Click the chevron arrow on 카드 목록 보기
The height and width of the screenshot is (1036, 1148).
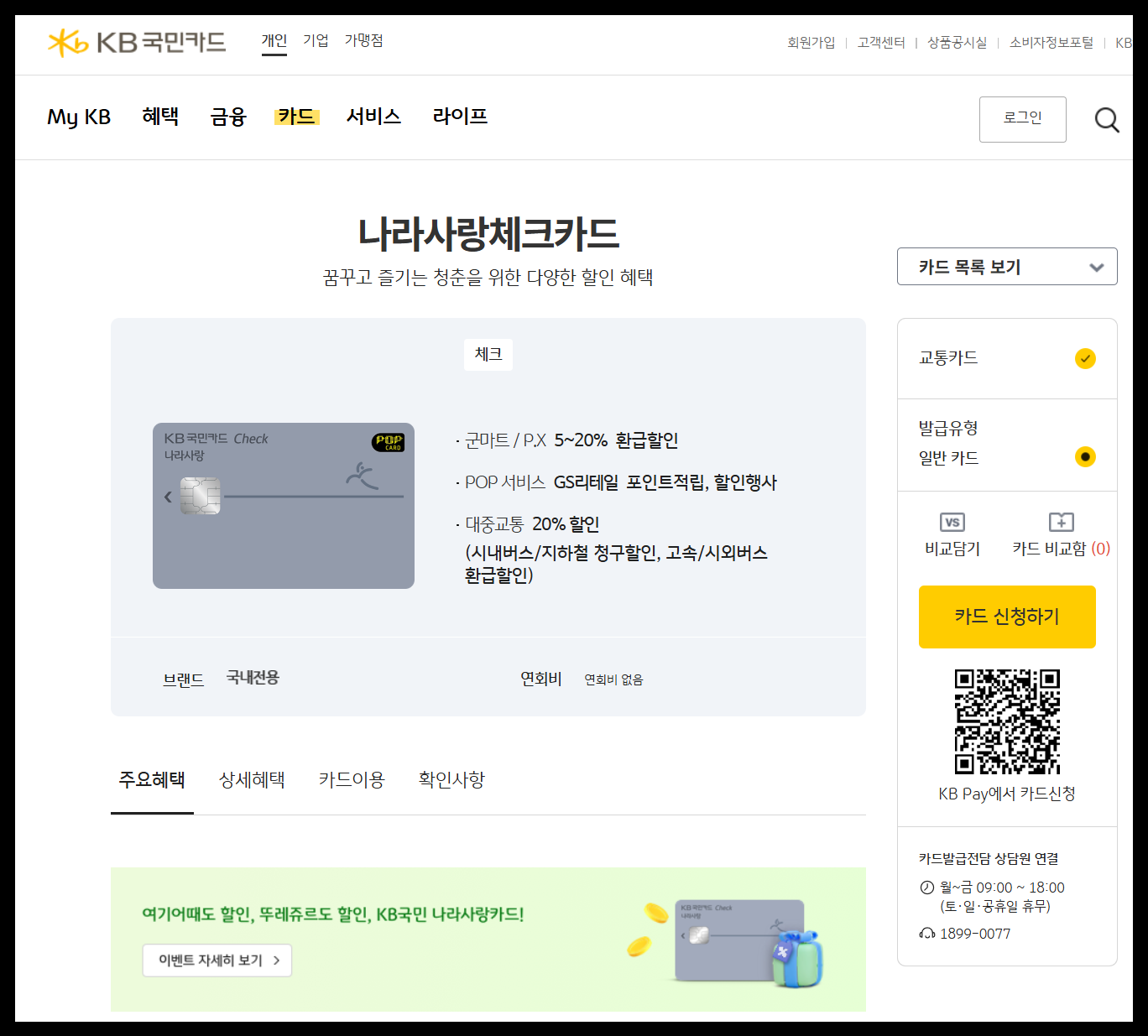pyautogui.click(x=1096, y=268)
